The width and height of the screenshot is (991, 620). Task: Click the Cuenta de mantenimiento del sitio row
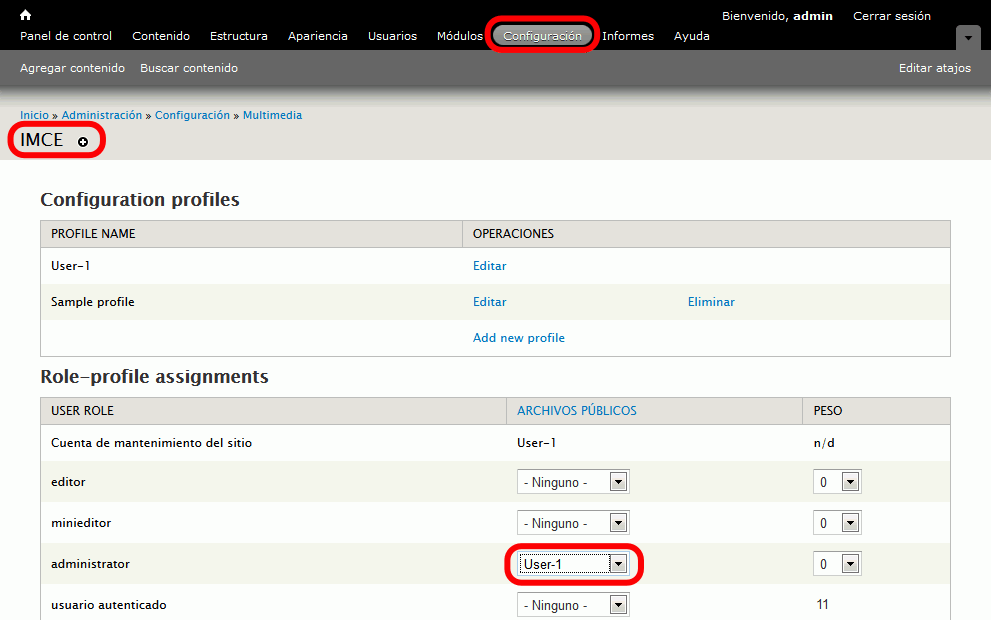click(496, 443)
